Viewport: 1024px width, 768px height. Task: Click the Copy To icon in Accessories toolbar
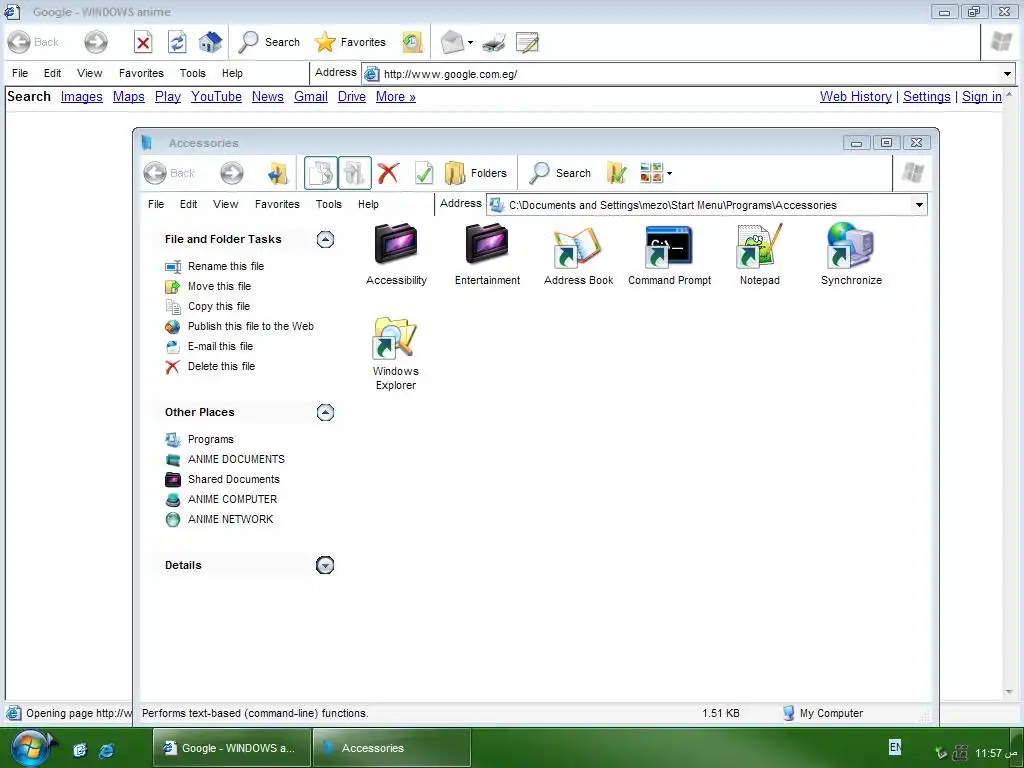355,173
